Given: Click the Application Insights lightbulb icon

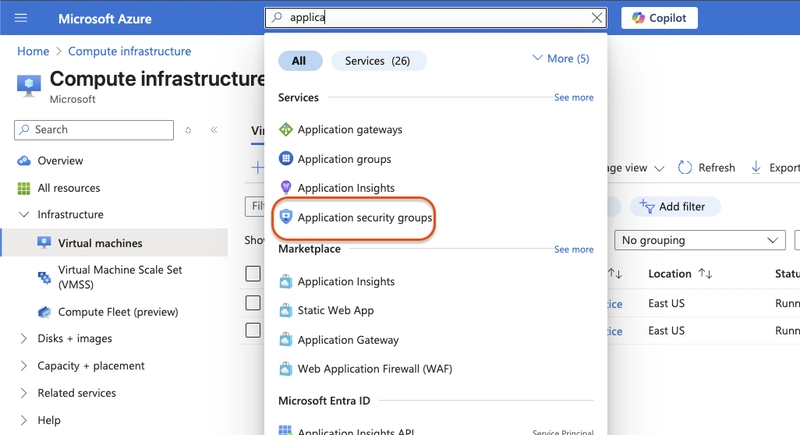Looking at the screenshot, I should (286, 188).
